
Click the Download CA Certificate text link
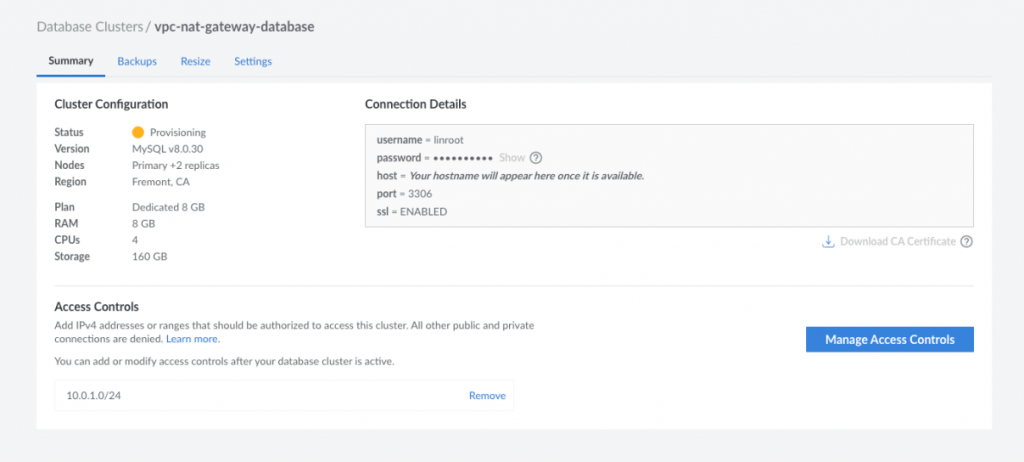click(897, 241)
